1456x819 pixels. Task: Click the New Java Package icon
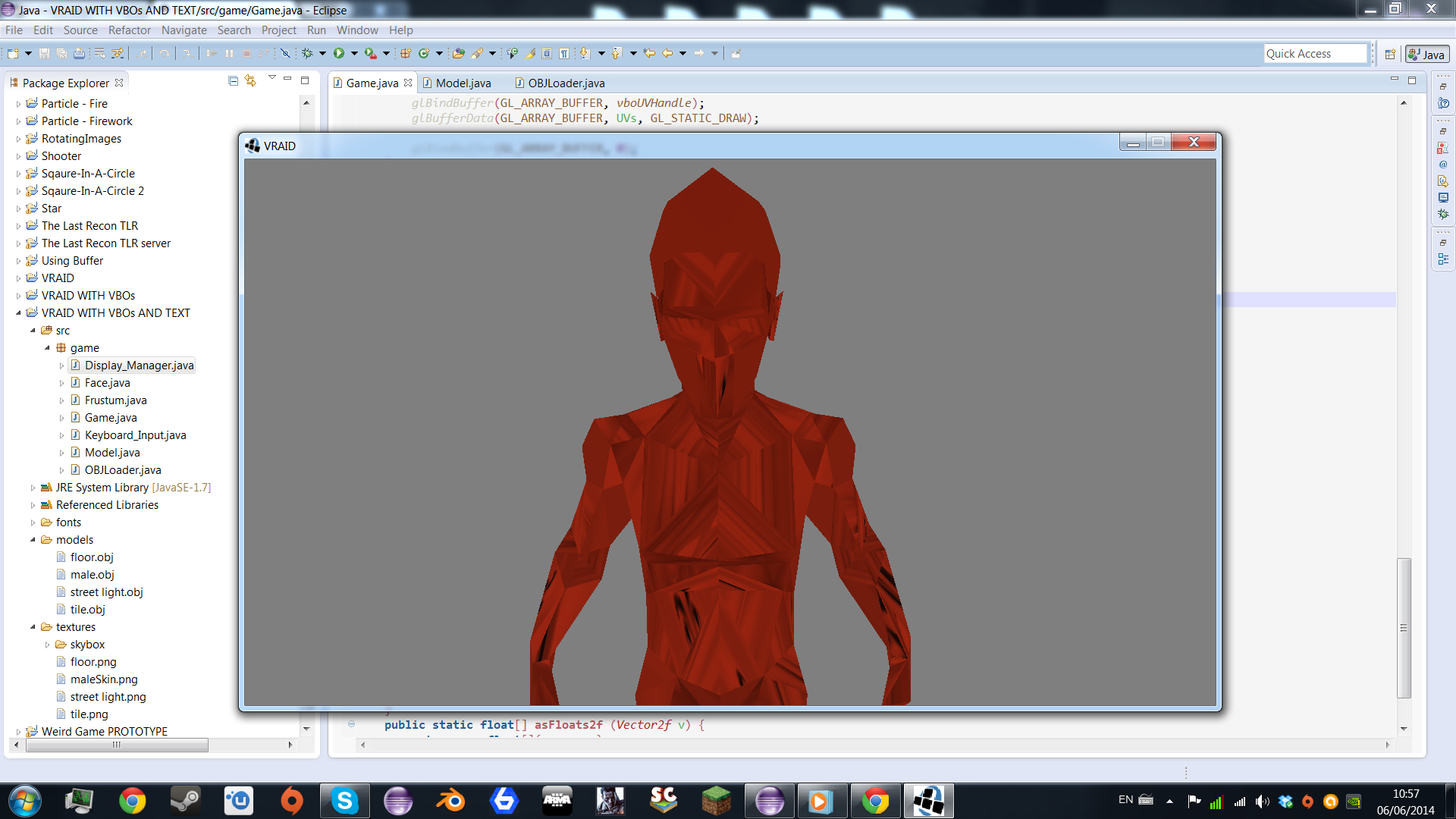pyautogui.click(x=406, y=53)
